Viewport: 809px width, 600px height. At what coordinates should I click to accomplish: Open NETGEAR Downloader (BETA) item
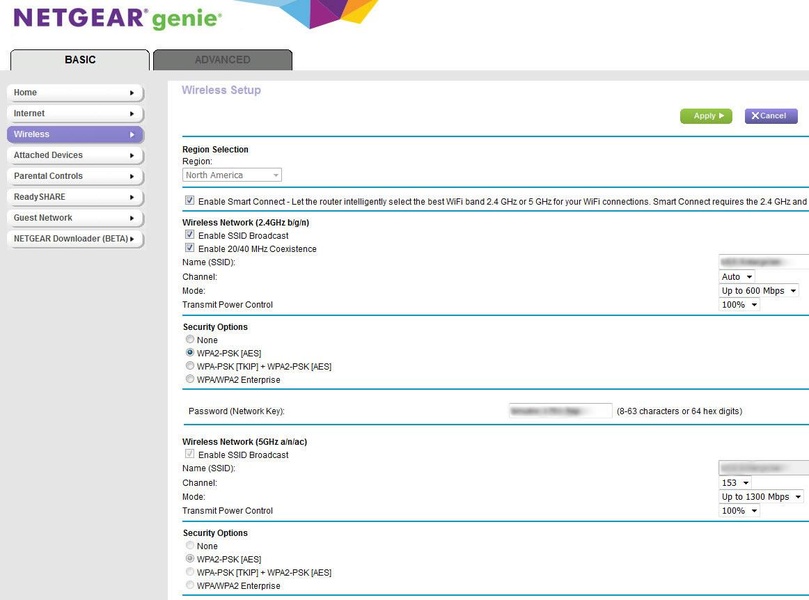pos(75,239)
